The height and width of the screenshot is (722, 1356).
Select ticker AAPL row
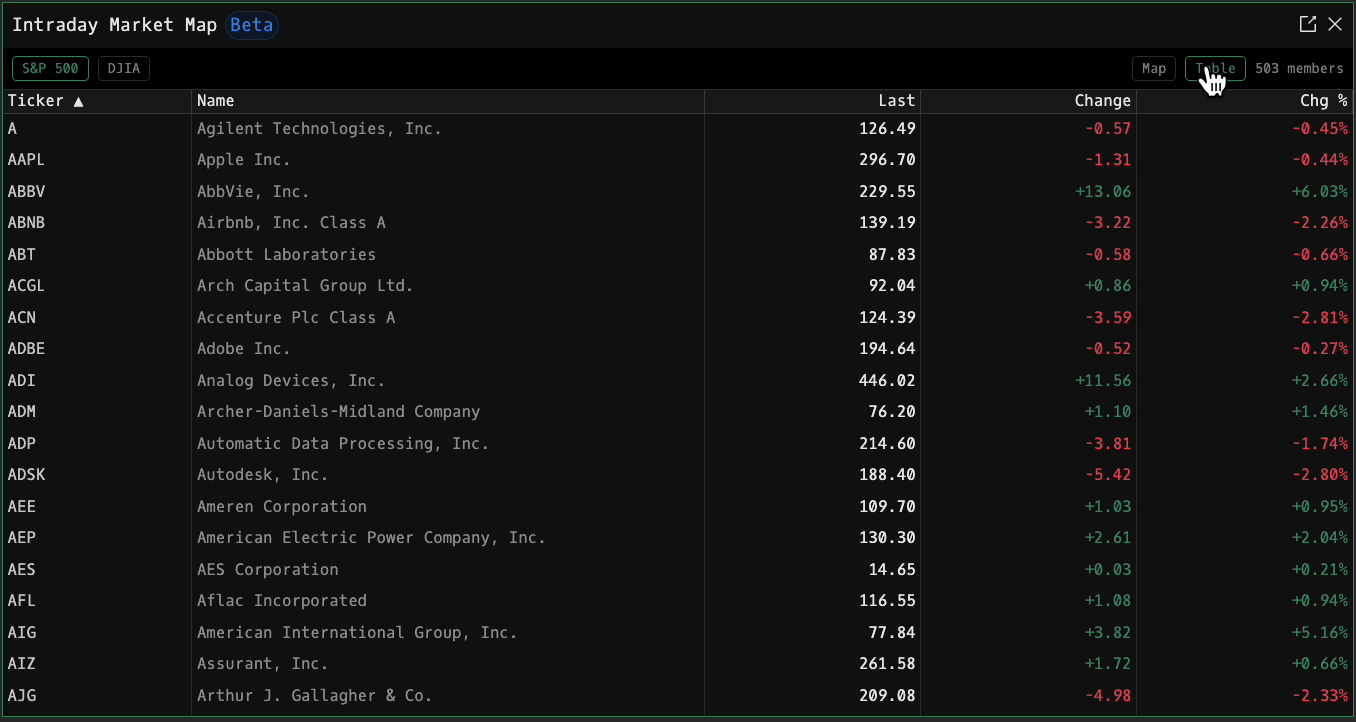[x=677, y=160]
